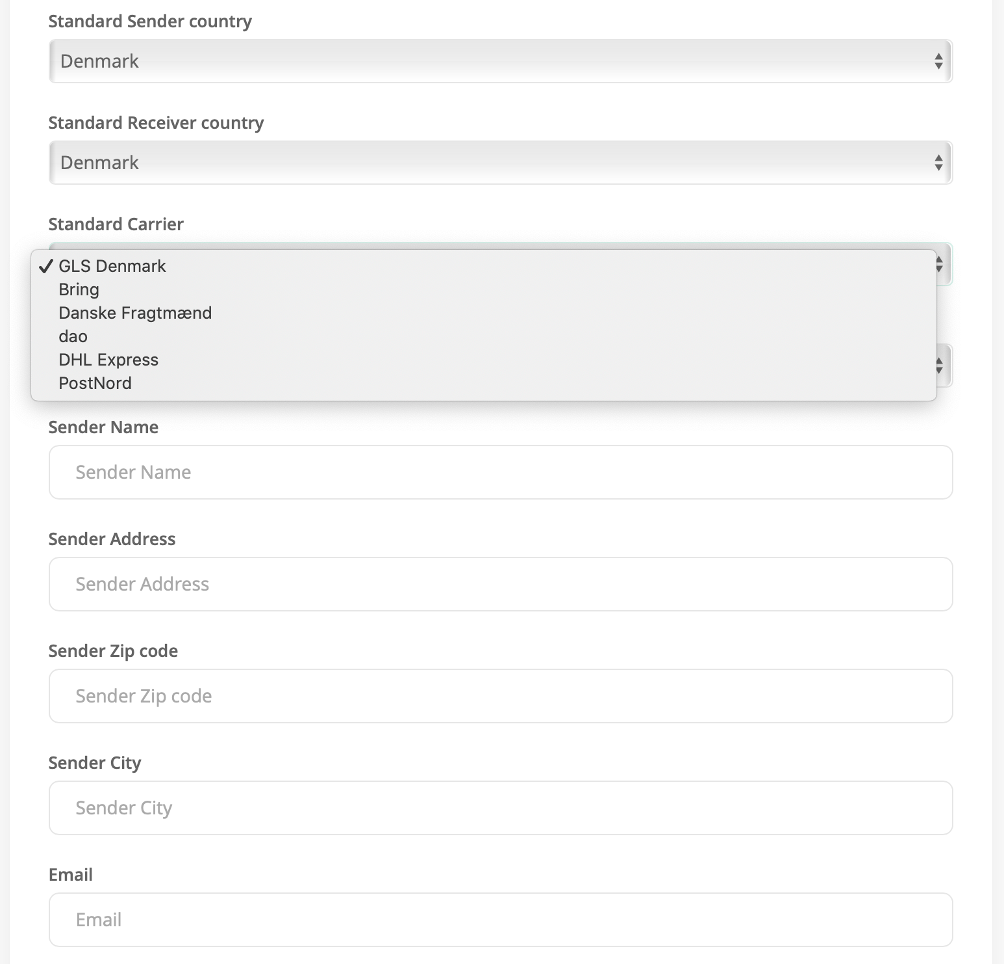This screenshot has width=1004, height=964.
Task: Click into the Sender Address field
Action: [500, 584]
